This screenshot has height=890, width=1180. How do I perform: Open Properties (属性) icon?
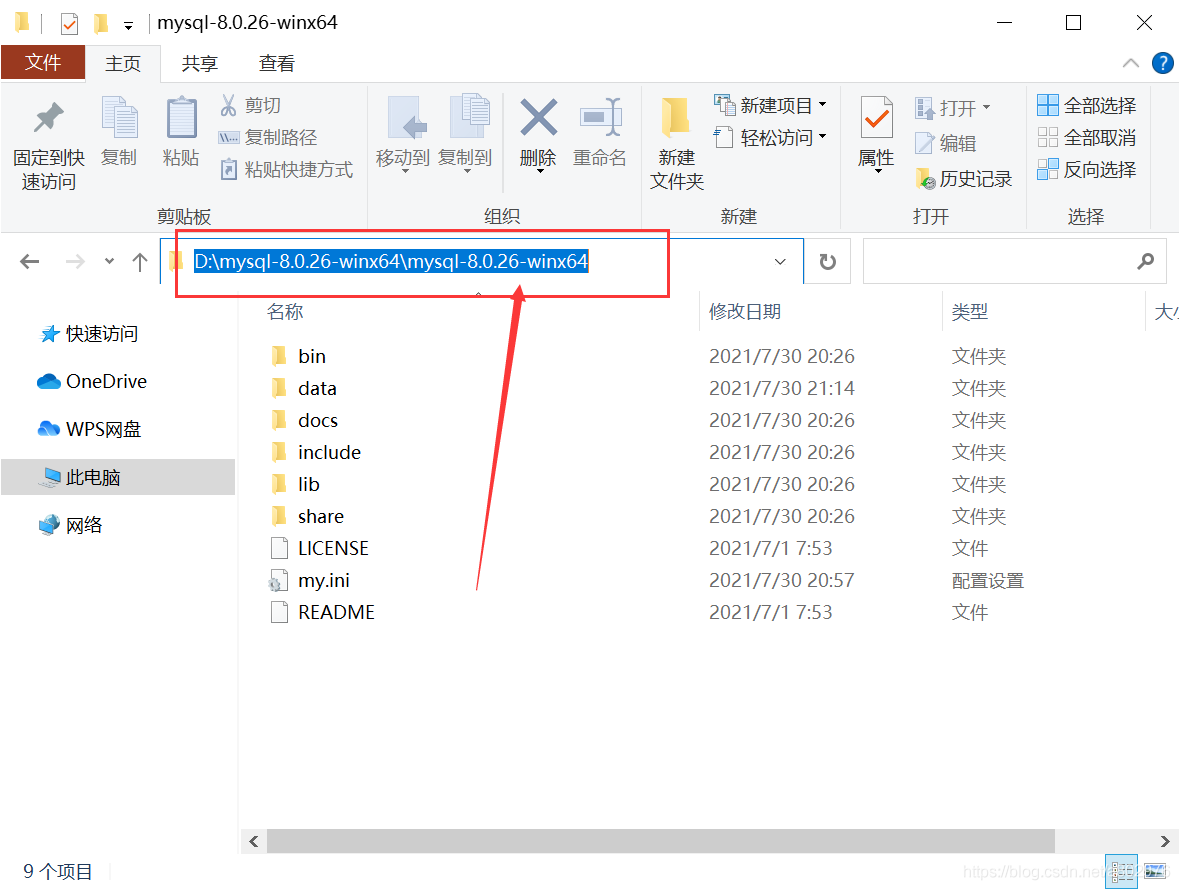click(877, 118)
